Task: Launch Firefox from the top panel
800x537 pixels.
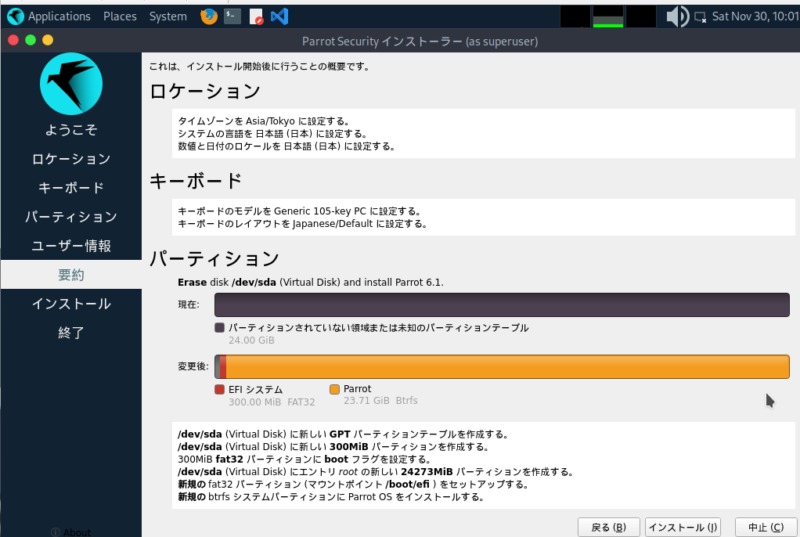Action: pyautogui.click(x=208, y=16)
